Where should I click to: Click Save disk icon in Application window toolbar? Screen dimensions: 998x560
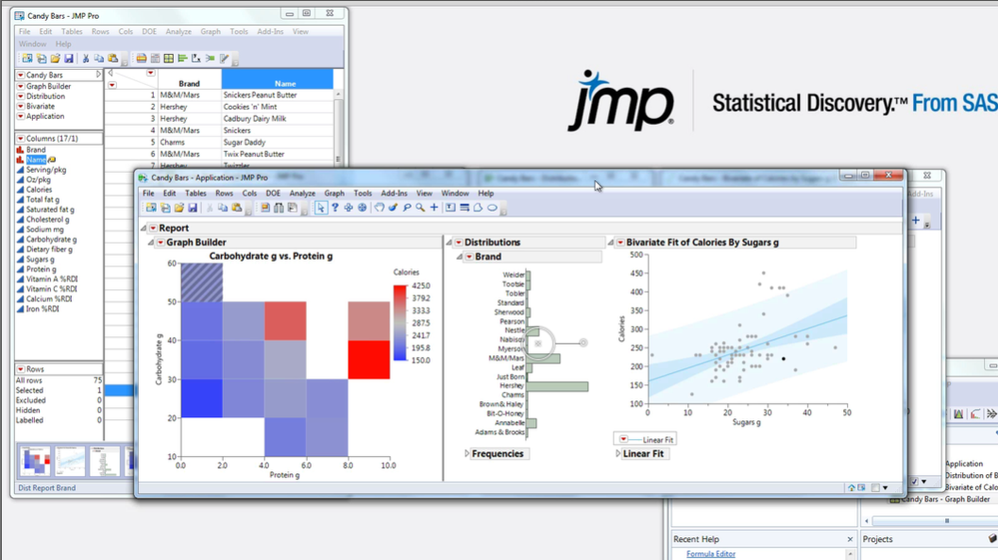tap(192, 207)
